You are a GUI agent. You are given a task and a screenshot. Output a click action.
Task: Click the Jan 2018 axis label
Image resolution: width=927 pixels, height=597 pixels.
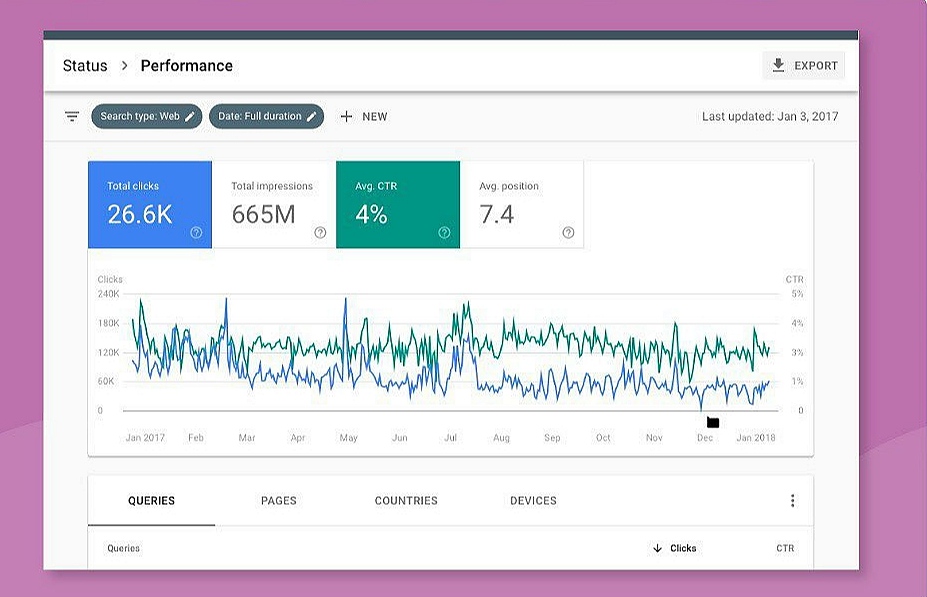tap(756, 437)
